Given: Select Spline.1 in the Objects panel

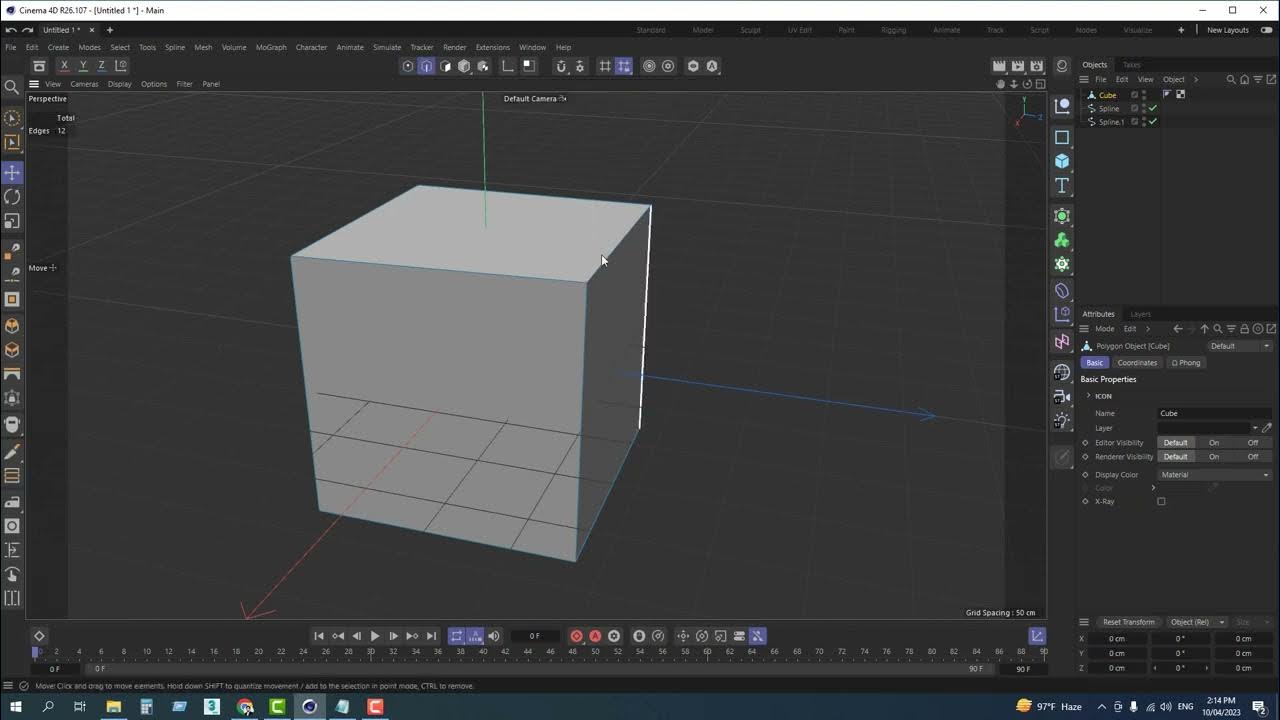Looking at the screenshot, I should (1111, 122).
